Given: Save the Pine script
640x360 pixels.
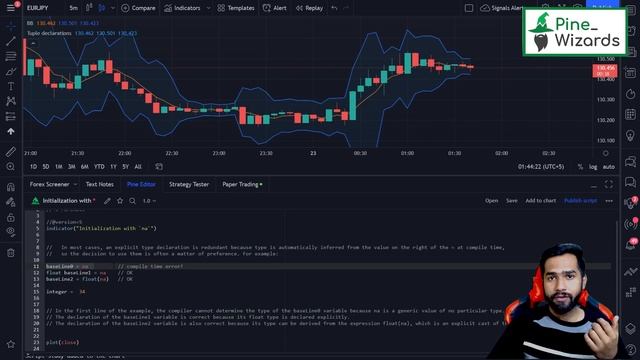Looking at the screenshot, I should coord(511,200).
